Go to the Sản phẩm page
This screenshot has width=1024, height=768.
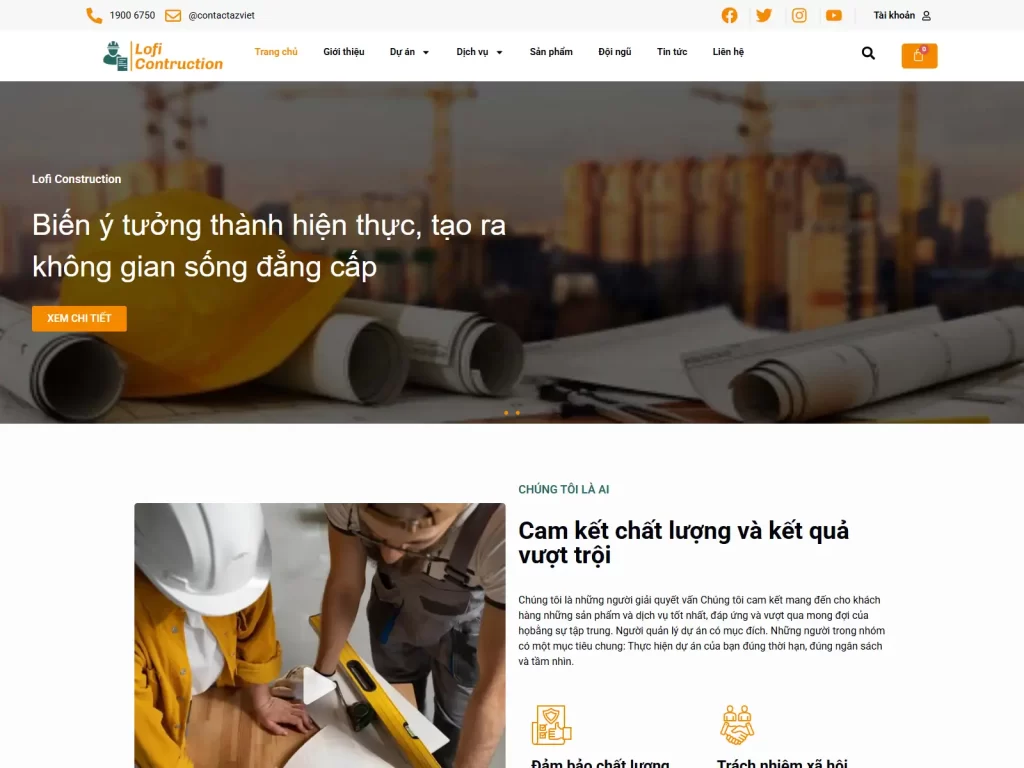click(x=551, y=52)
